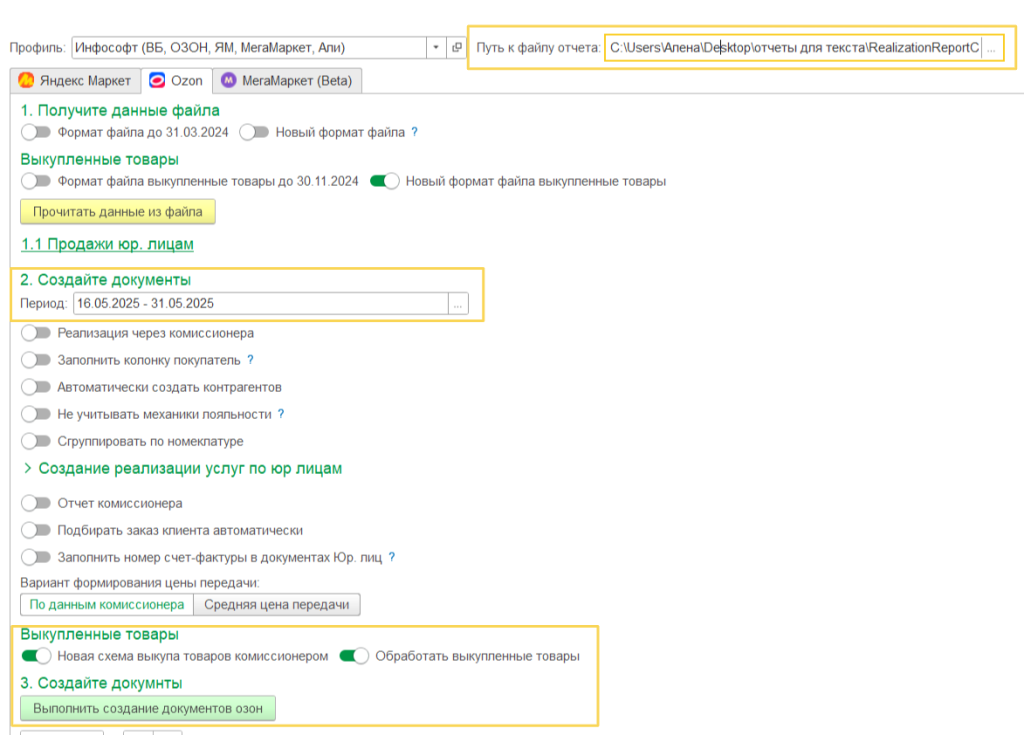The height and width of the screenshot is (735, 1024).
Task: Click help icon after Заполнить номер счет-фактуры
Action: point(392,557)
